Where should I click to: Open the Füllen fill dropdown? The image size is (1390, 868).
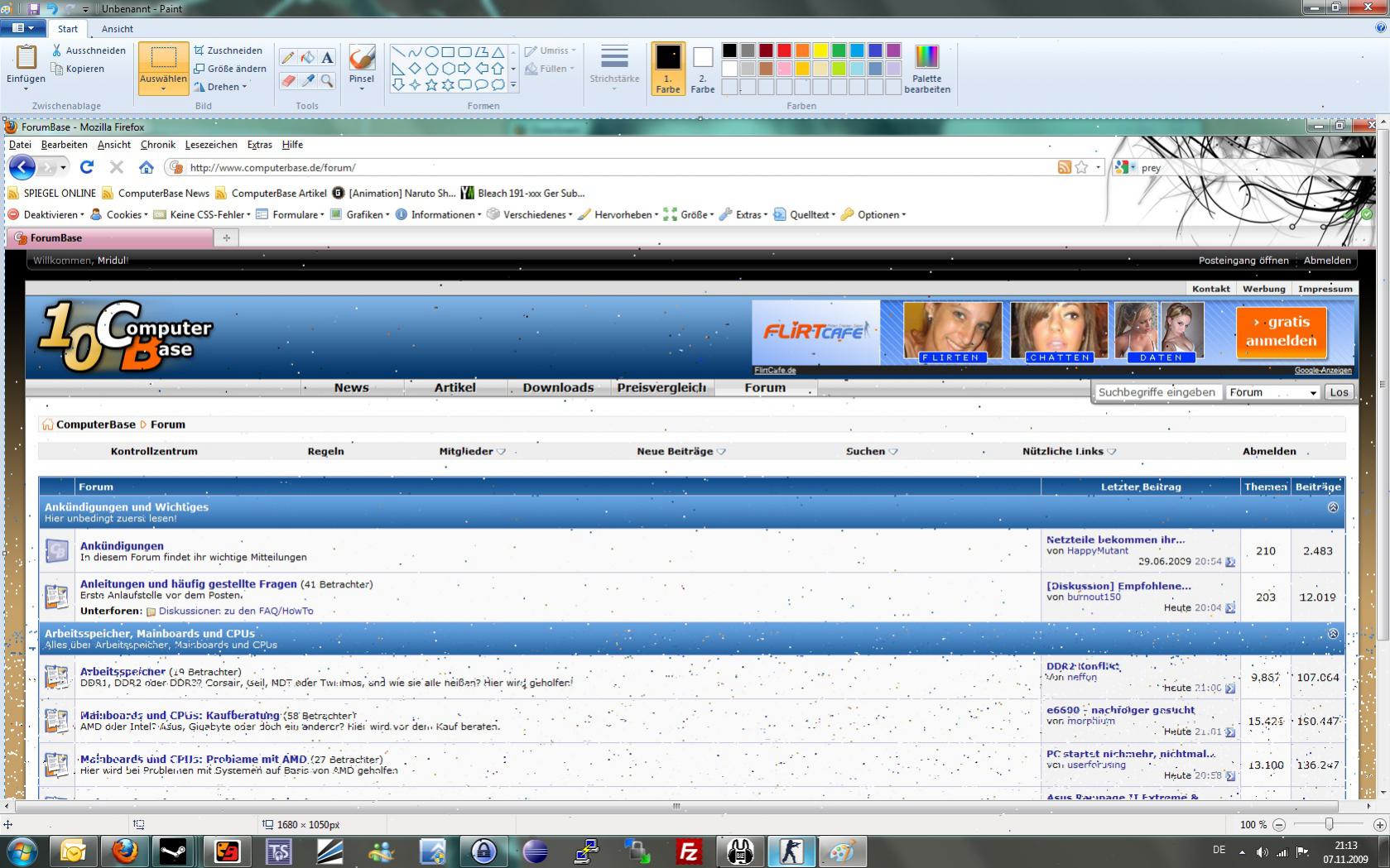[x=551, y=69]
